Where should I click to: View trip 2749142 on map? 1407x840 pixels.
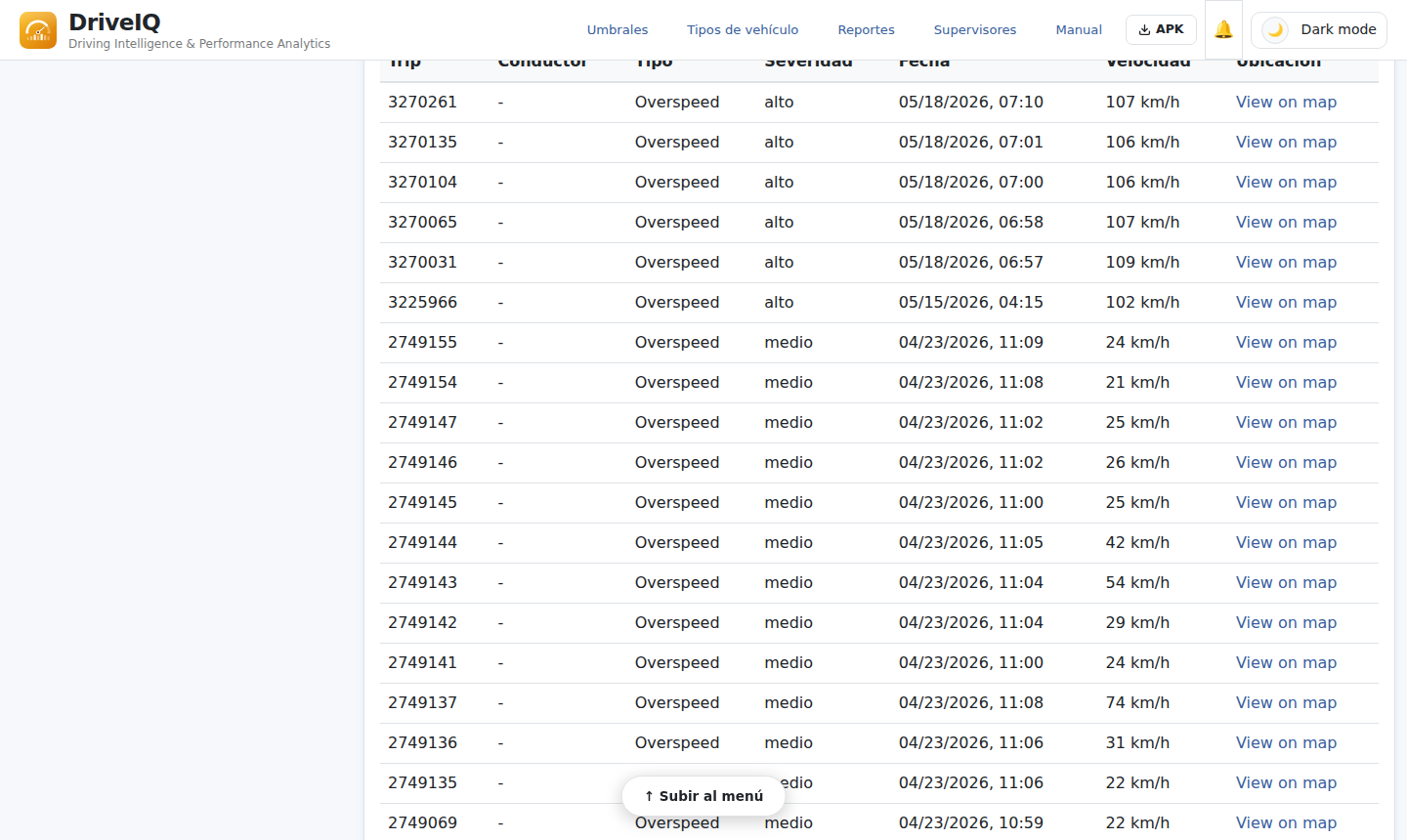[1286, 623]
